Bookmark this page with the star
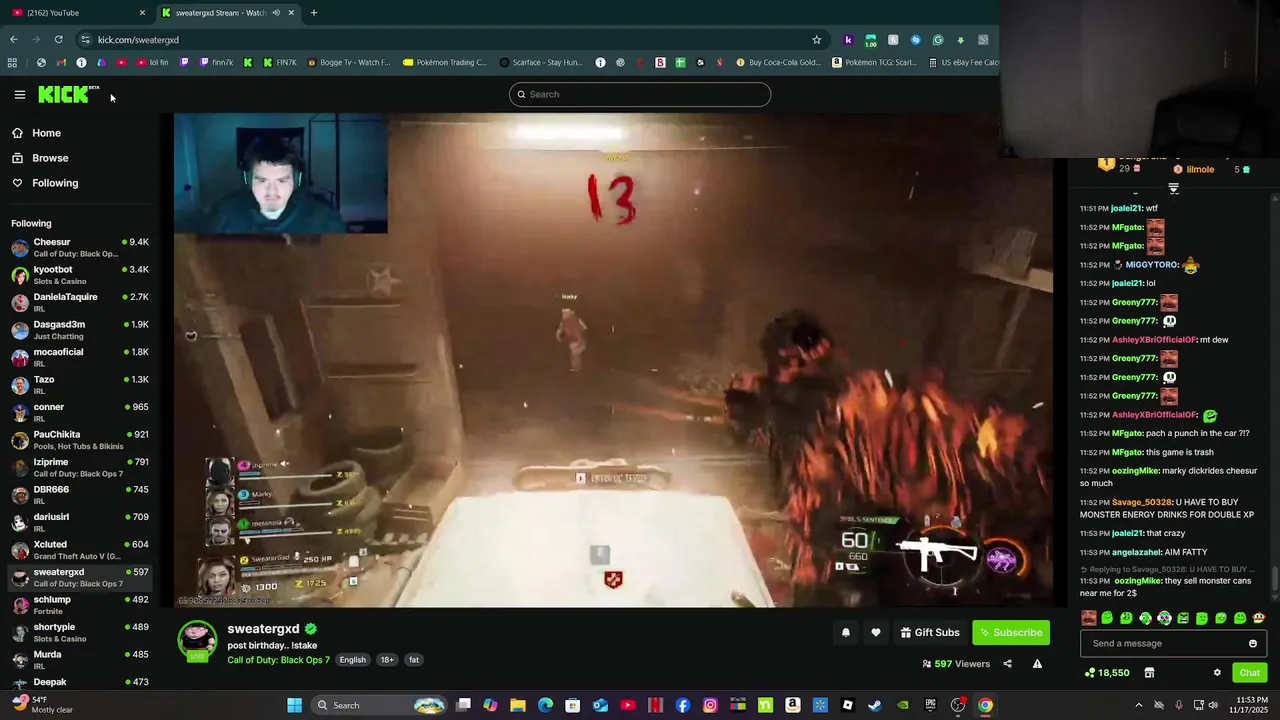The height and width of the screenshot is (720, 1280). [x=816, y=40]
